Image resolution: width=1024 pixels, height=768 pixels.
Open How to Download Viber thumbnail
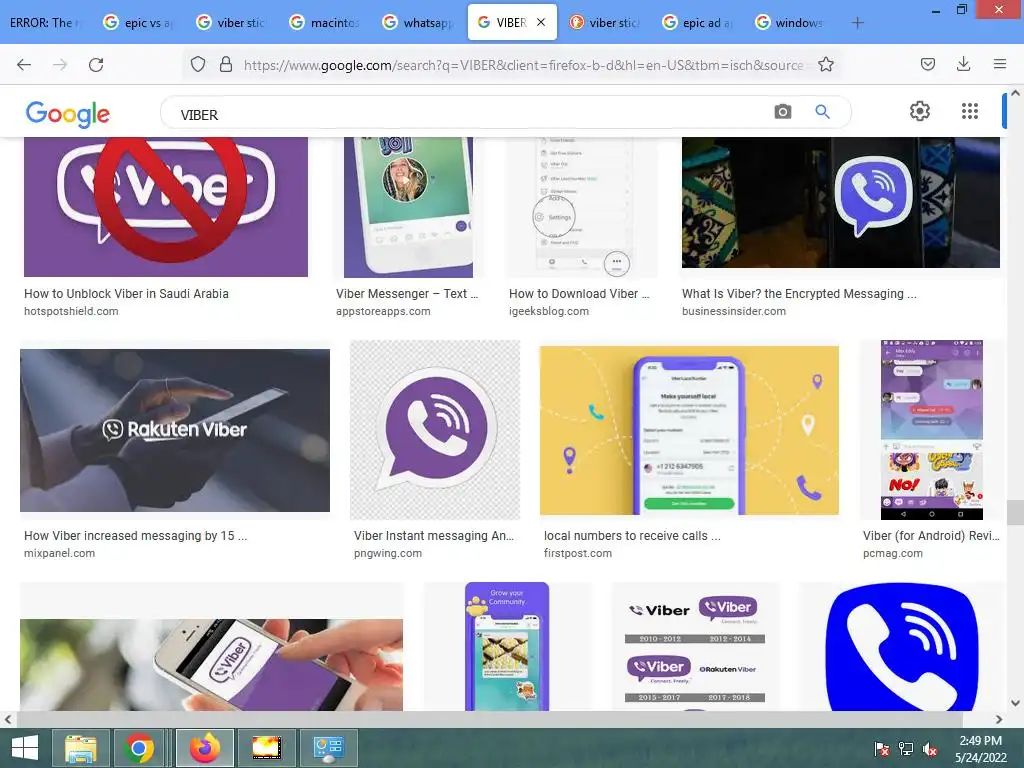coord(582,207)
